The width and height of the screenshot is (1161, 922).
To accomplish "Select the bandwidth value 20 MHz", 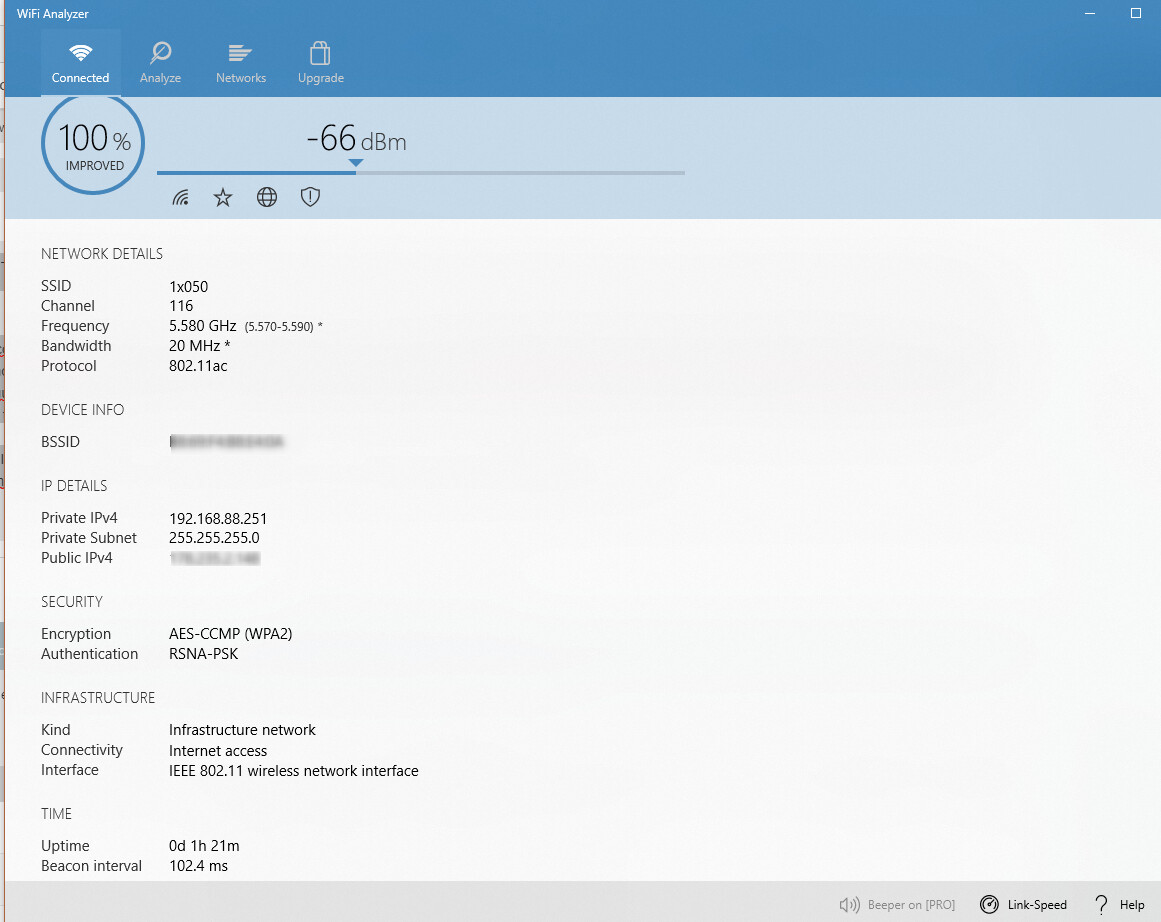I will click(x=195, y=346).
